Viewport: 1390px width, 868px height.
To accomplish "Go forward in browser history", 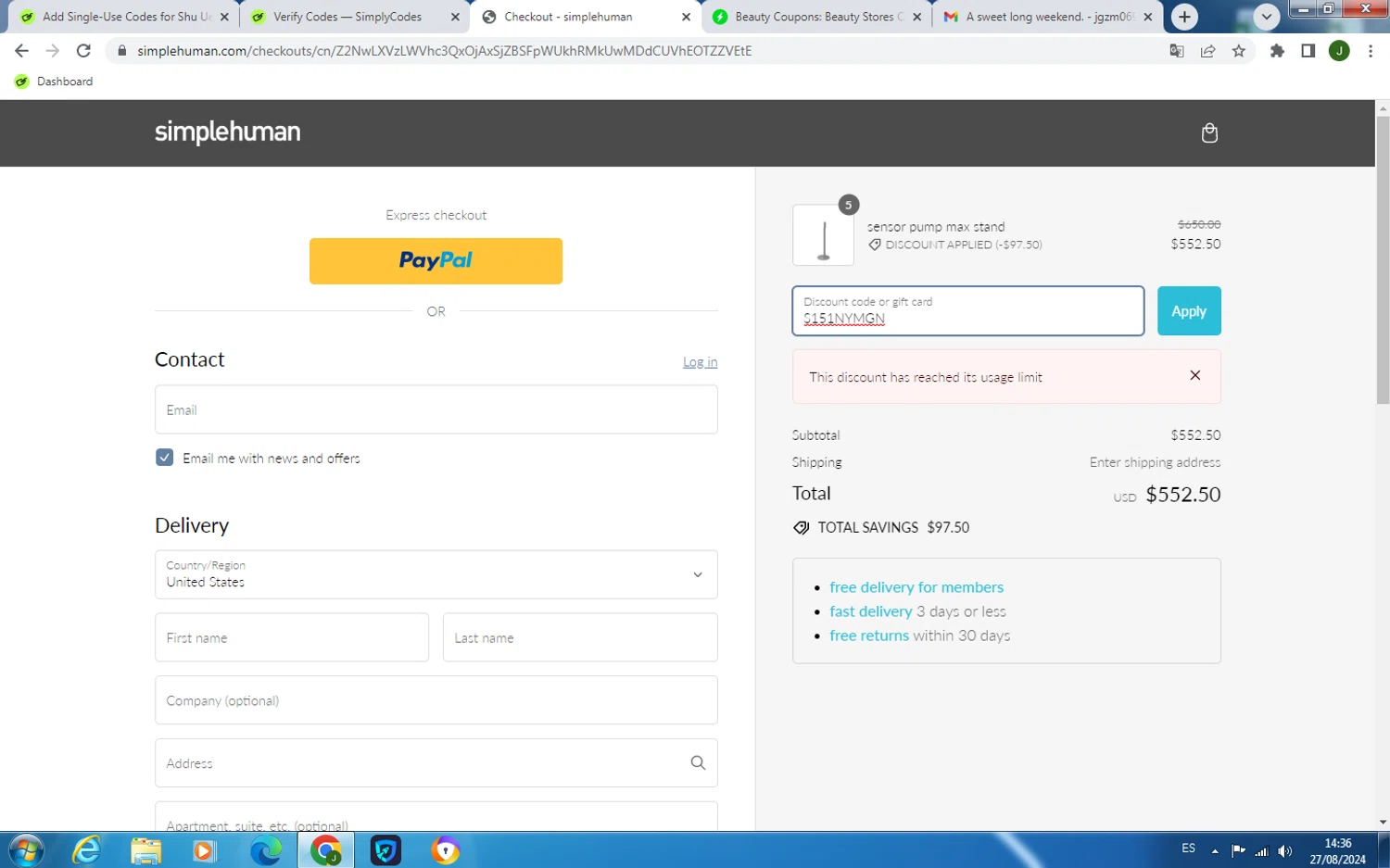I will point(53,51).
